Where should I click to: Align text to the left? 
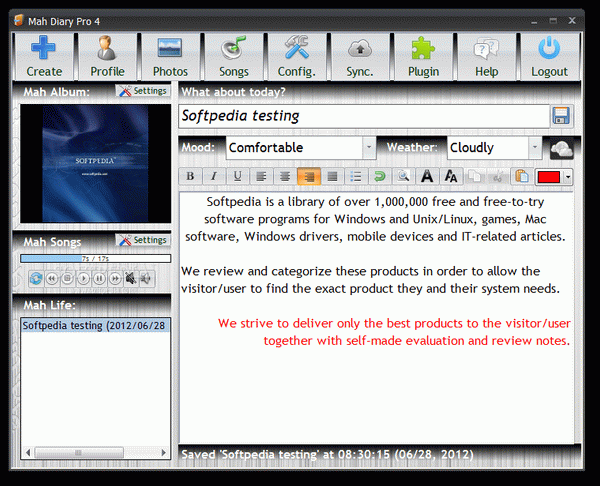click(261, 176)
